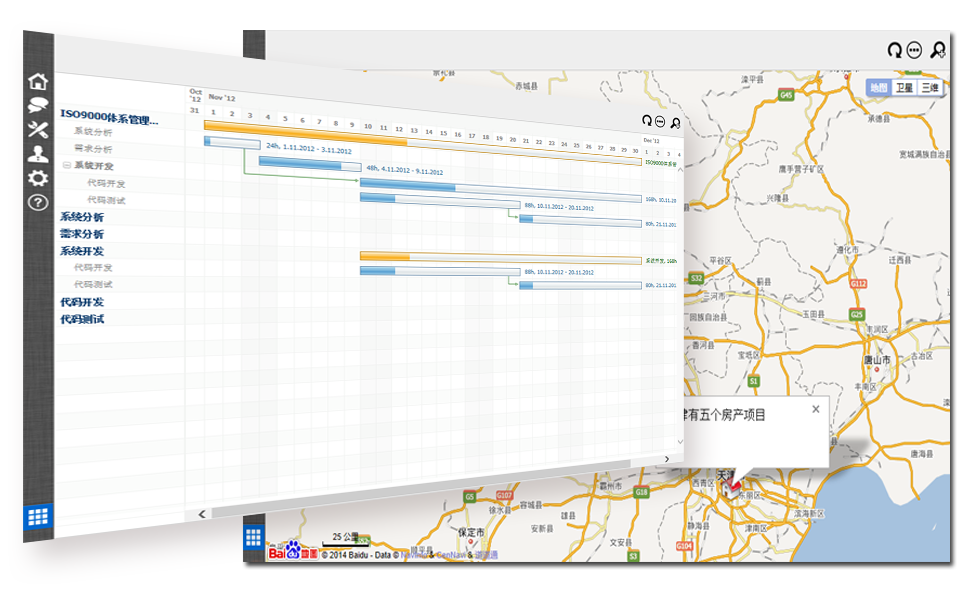Select the bold 系统开发 row

point(82,251)
